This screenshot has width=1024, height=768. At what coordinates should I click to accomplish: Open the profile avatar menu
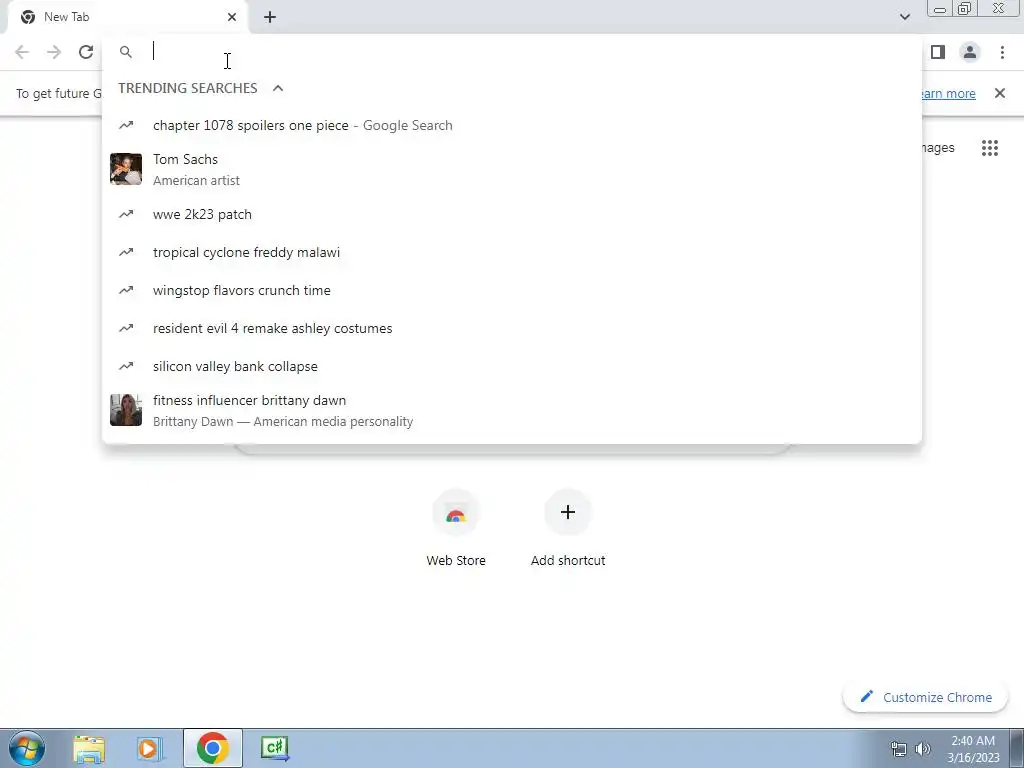coord(970,52)
